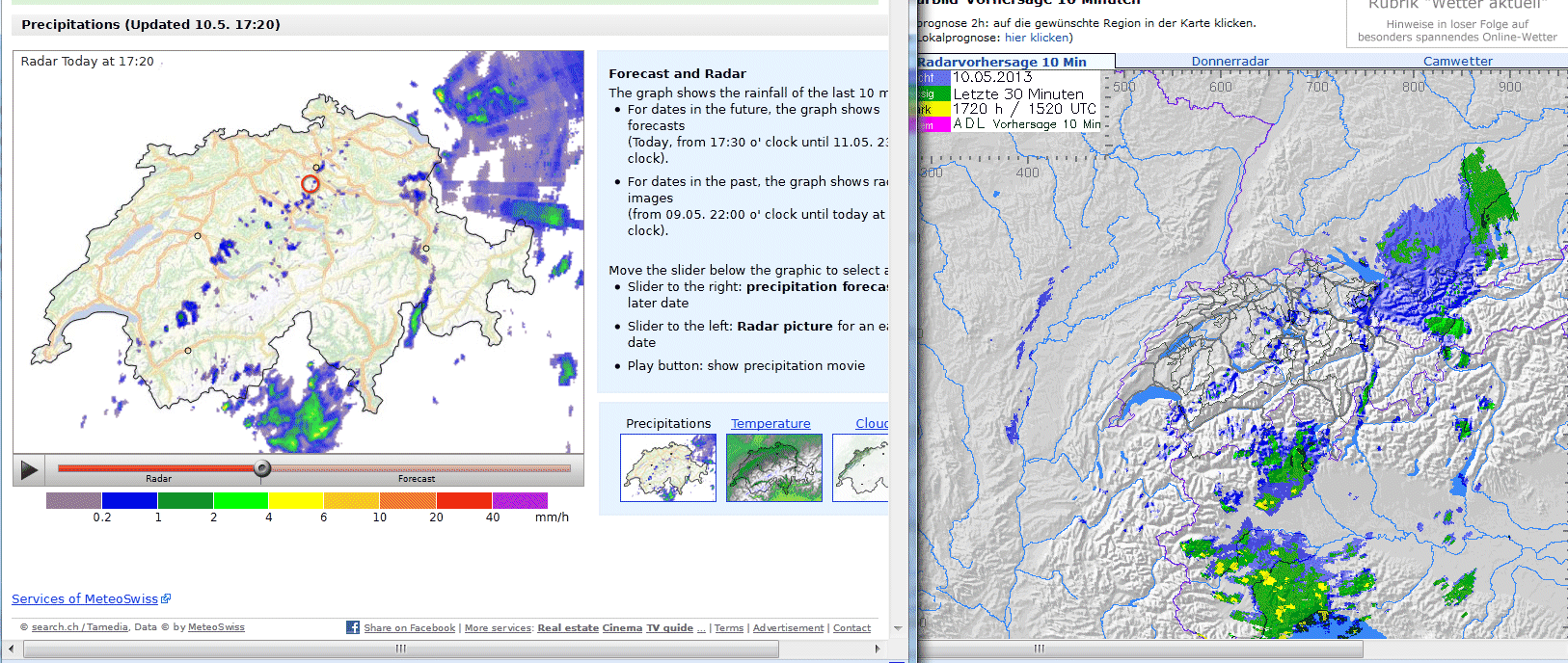
Task: Open the Contact link in footer
Action: point(852,628)
